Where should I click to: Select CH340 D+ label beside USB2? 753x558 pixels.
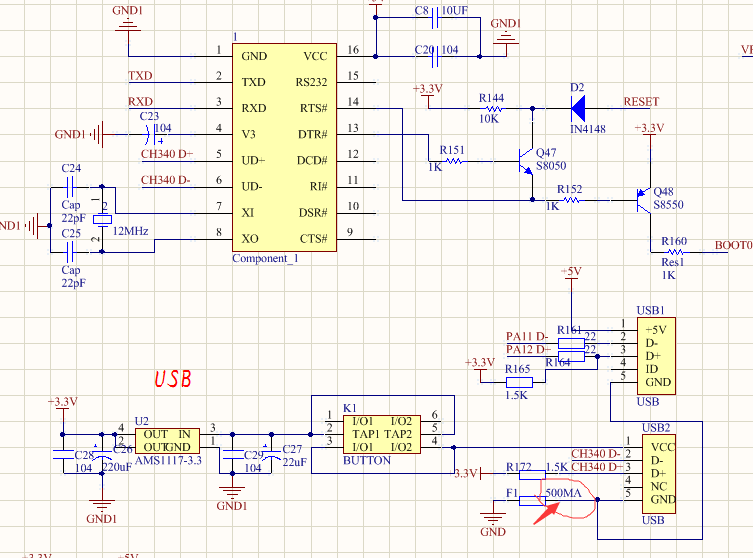point(597,467)
